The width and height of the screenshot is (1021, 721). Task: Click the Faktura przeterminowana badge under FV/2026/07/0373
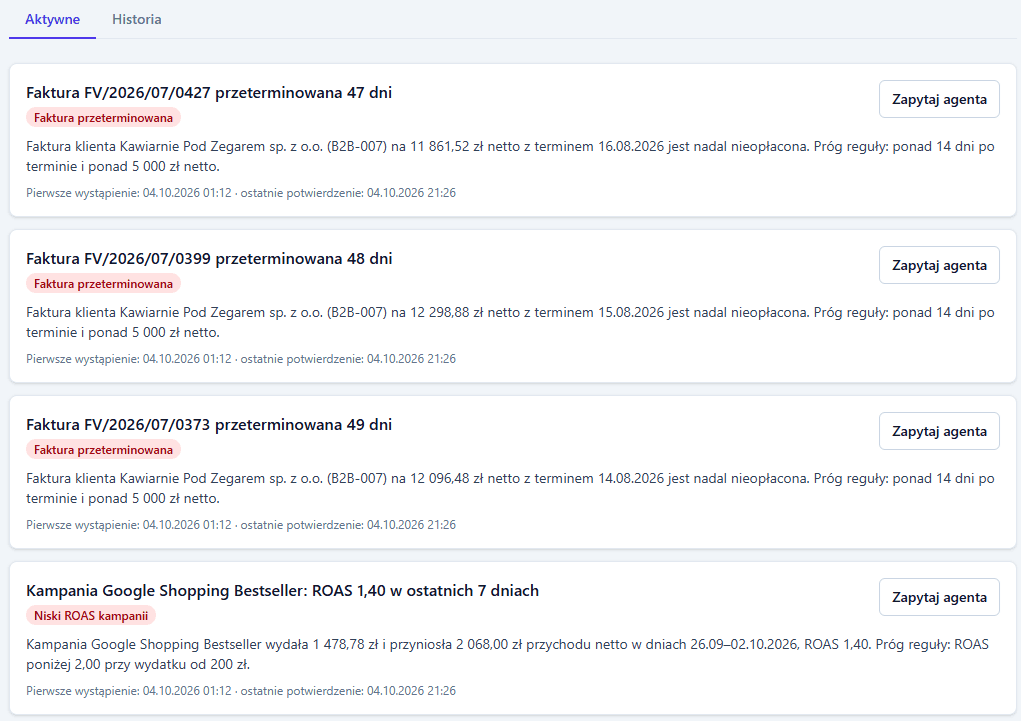click(x=104, y=450)
